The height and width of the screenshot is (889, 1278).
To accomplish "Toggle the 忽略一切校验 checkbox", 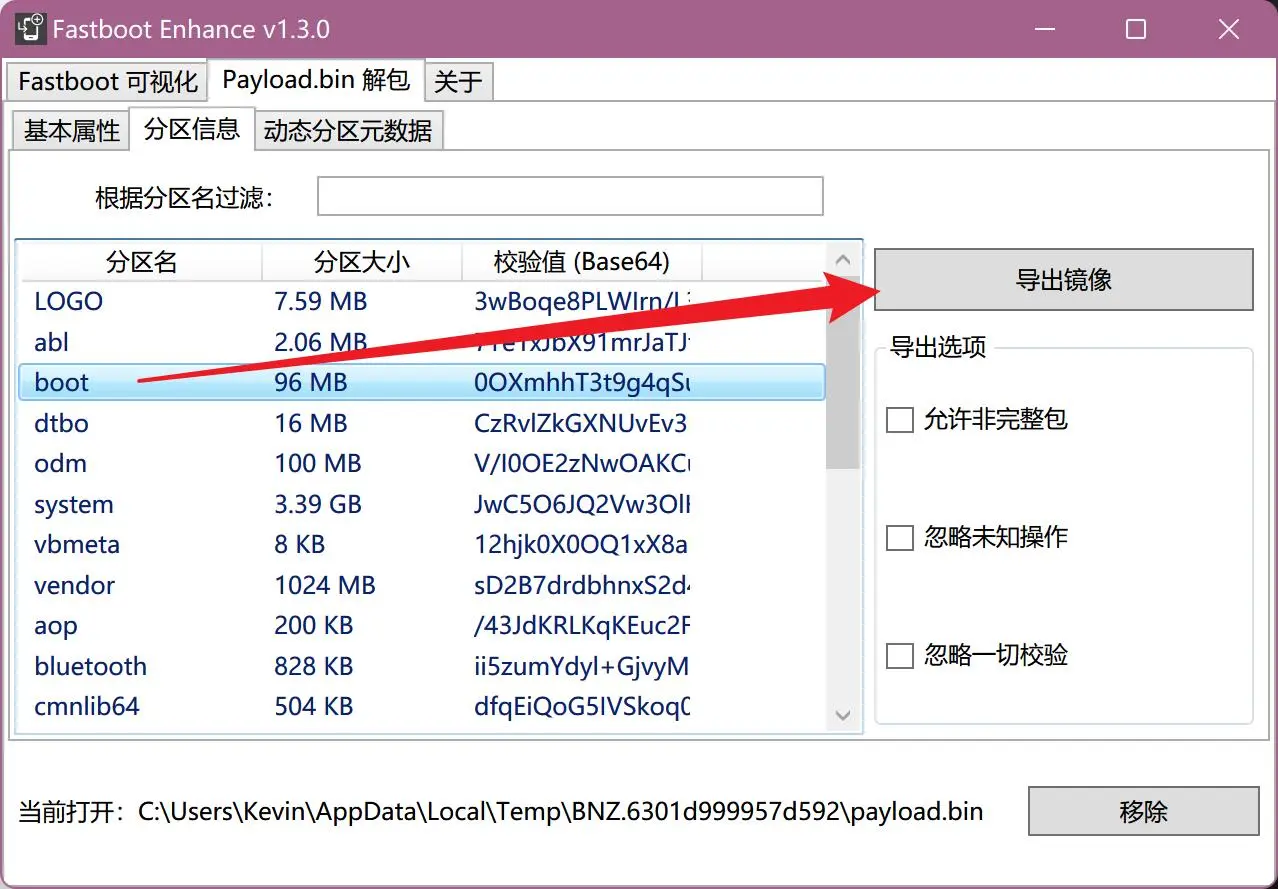I will tap(900, 656).
